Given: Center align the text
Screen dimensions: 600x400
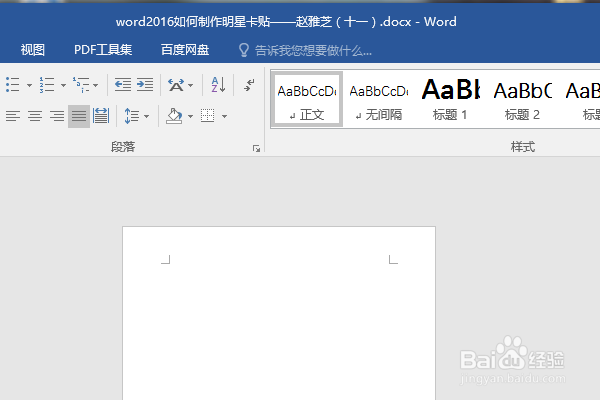Looking at the screenshot, I should pyautogui.click(x=35, y=116).
